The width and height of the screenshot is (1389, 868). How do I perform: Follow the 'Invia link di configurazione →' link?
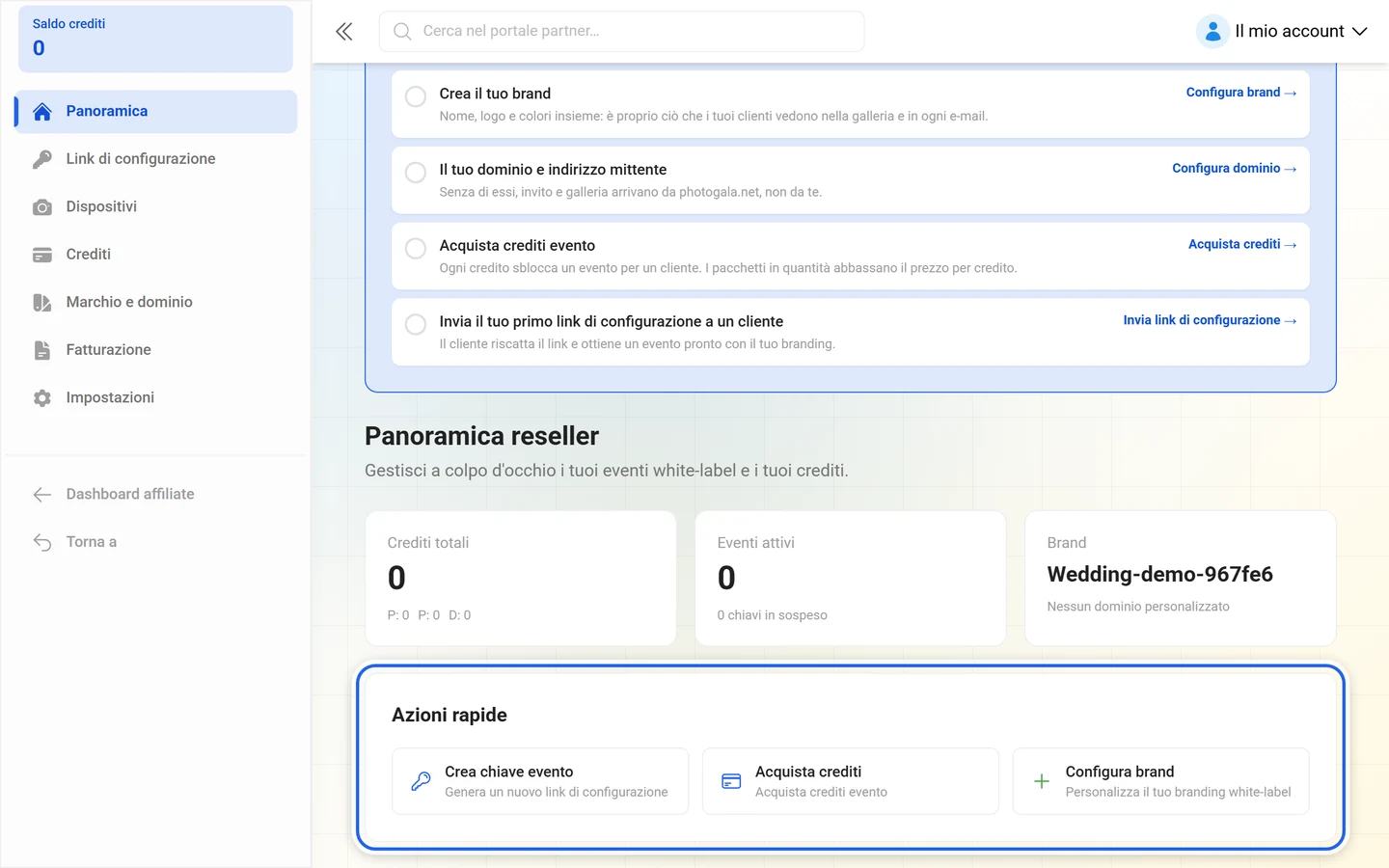pos(1210,321)
